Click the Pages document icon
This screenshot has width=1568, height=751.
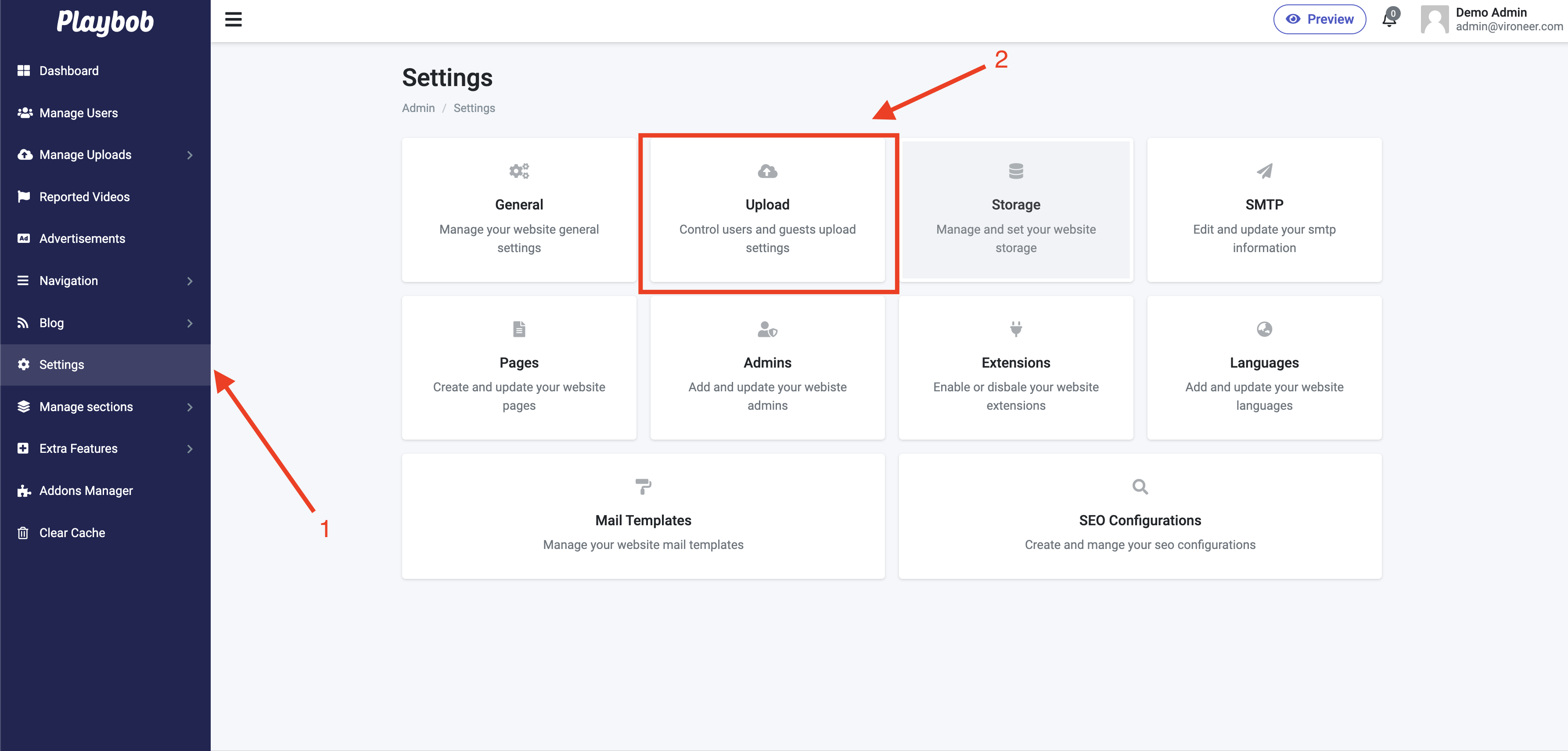(519, 329)
